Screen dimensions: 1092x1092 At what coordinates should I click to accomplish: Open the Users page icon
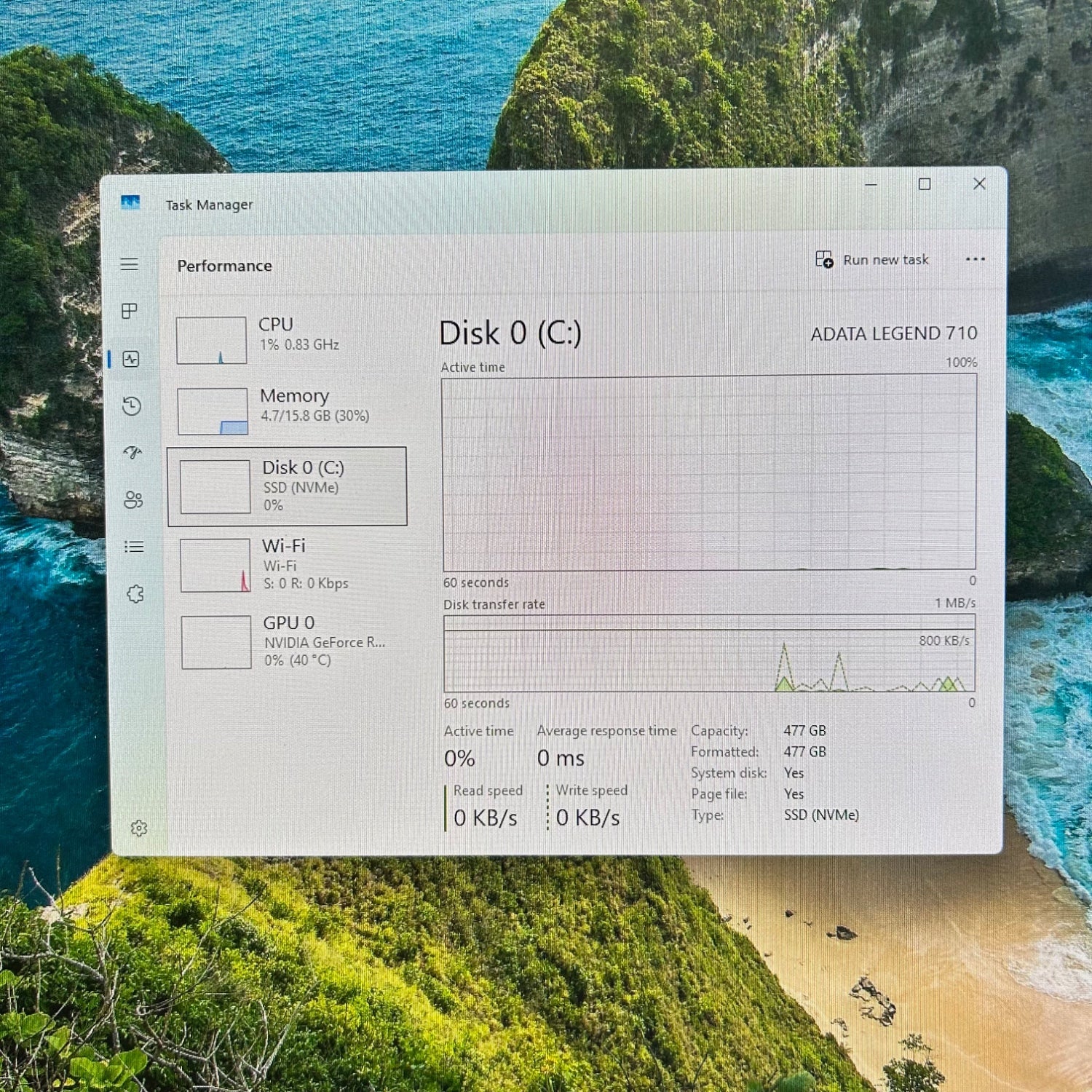(133, 500)
